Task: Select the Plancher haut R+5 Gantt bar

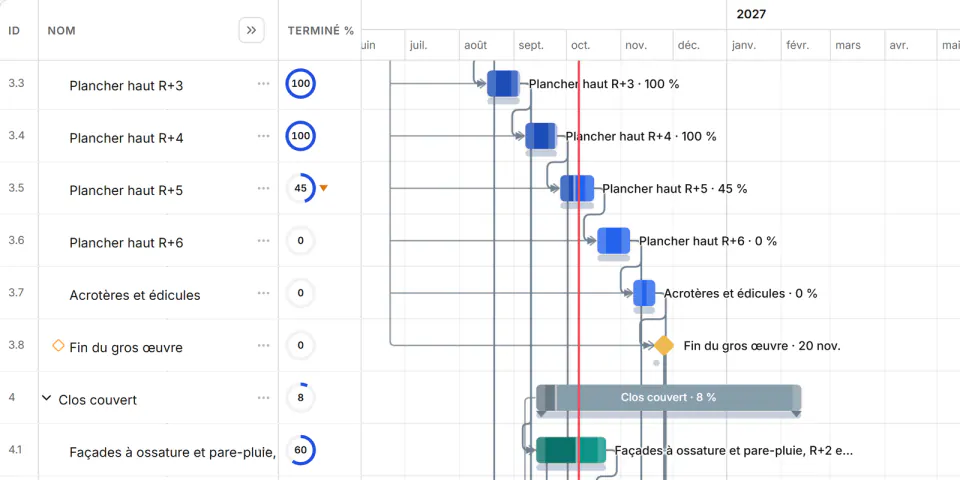Action: (x=577, y=189)
